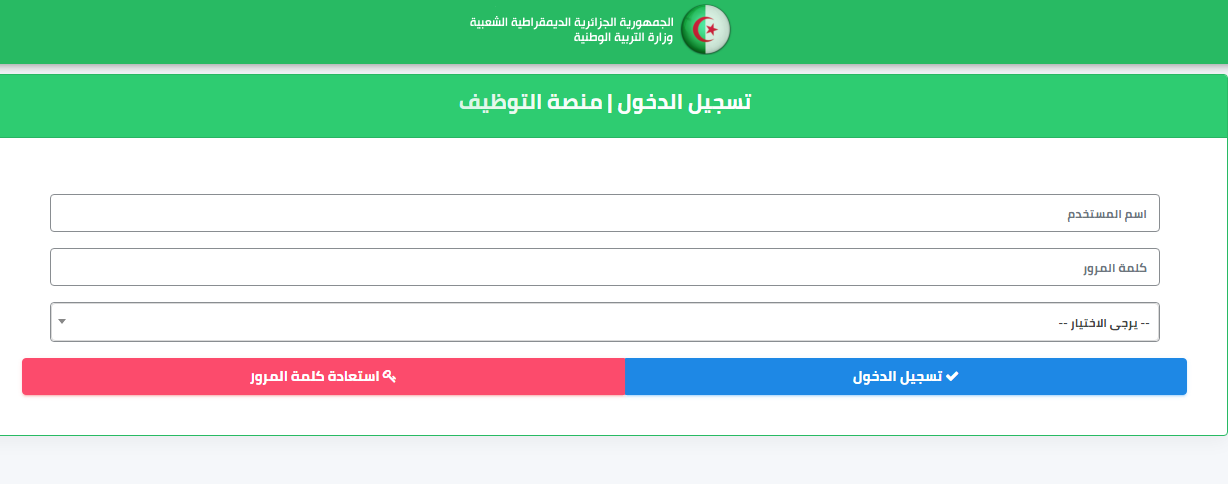Viewport: 1228px width, 484px height.
Task: Click the key icon beside استعادة كلمة المرور
Action: pos(389,376)
